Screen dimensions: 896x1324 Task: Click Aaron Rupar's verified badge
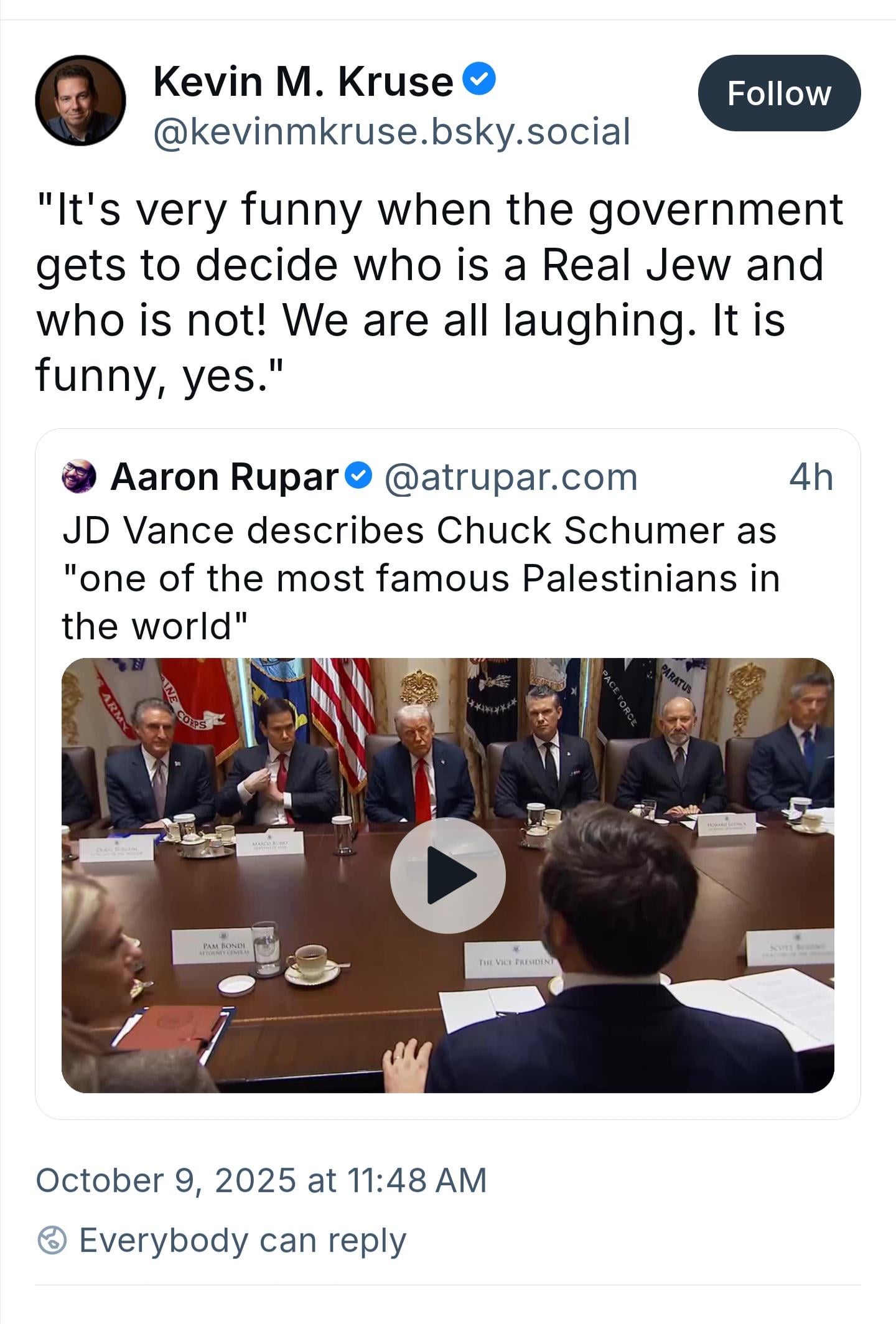(x=358, y=476)
